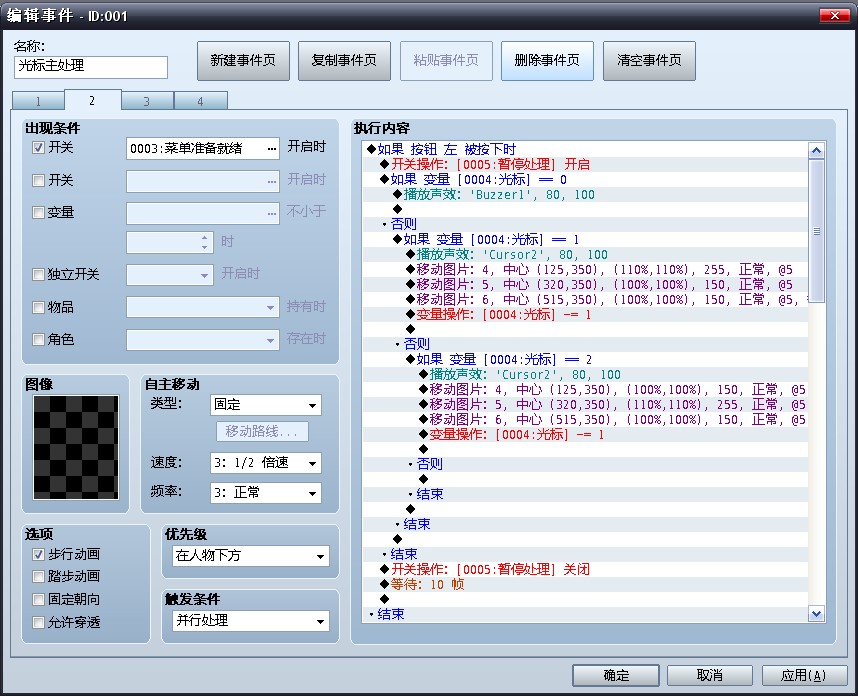This screenshot has width=858, height=696.
Task: Toggle the 步行动画 option
Action: click(38, 554)
